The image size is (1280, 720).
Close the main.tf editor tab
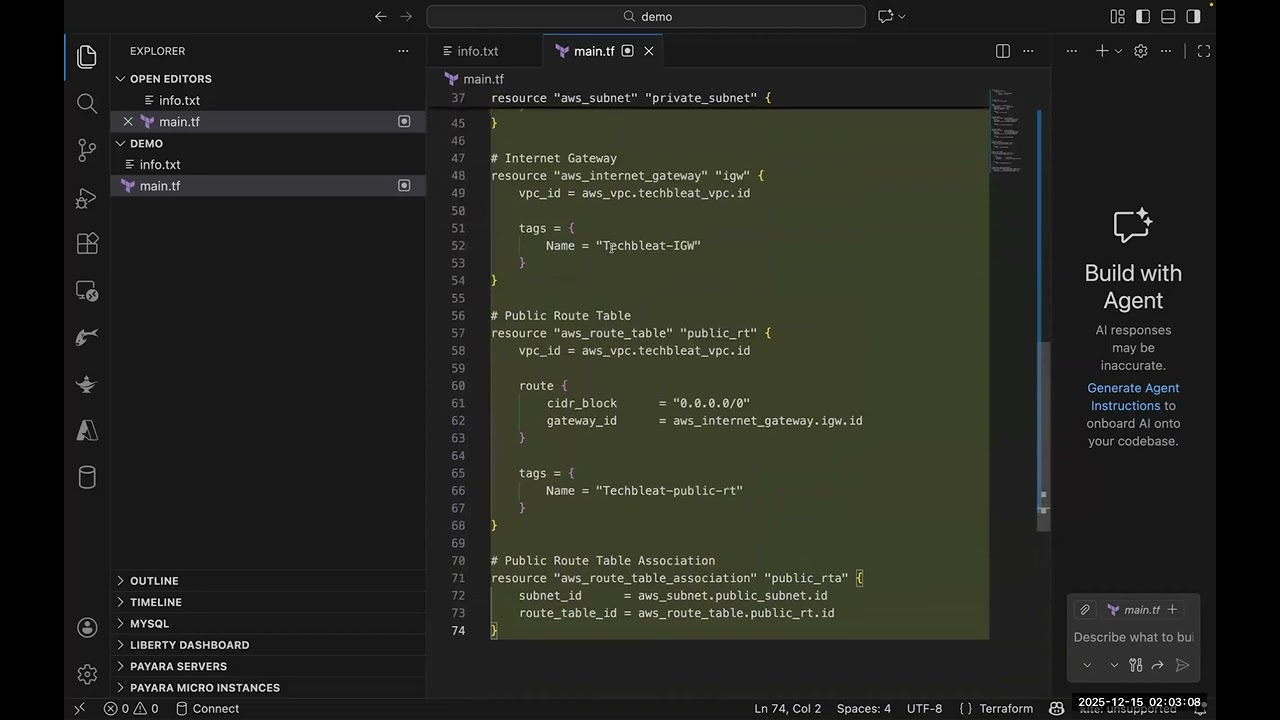(x=649, y=51)
